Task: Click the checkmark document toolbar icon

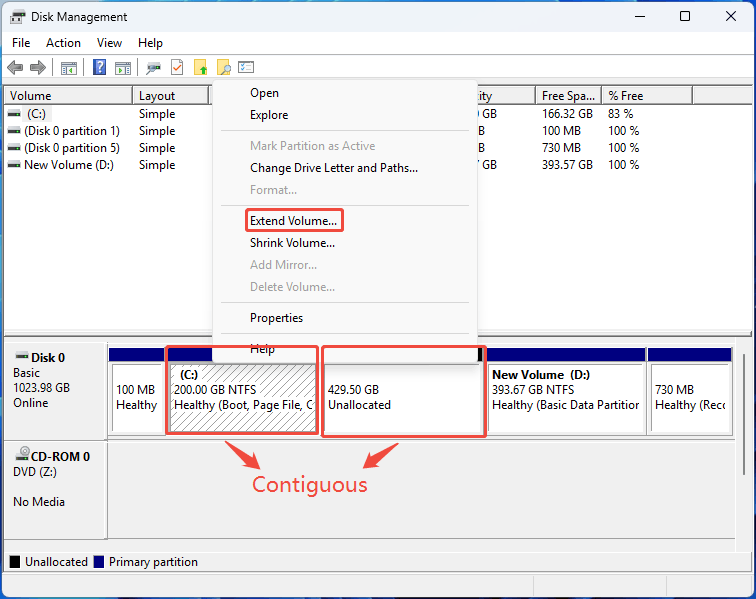Action: [177, 68]
